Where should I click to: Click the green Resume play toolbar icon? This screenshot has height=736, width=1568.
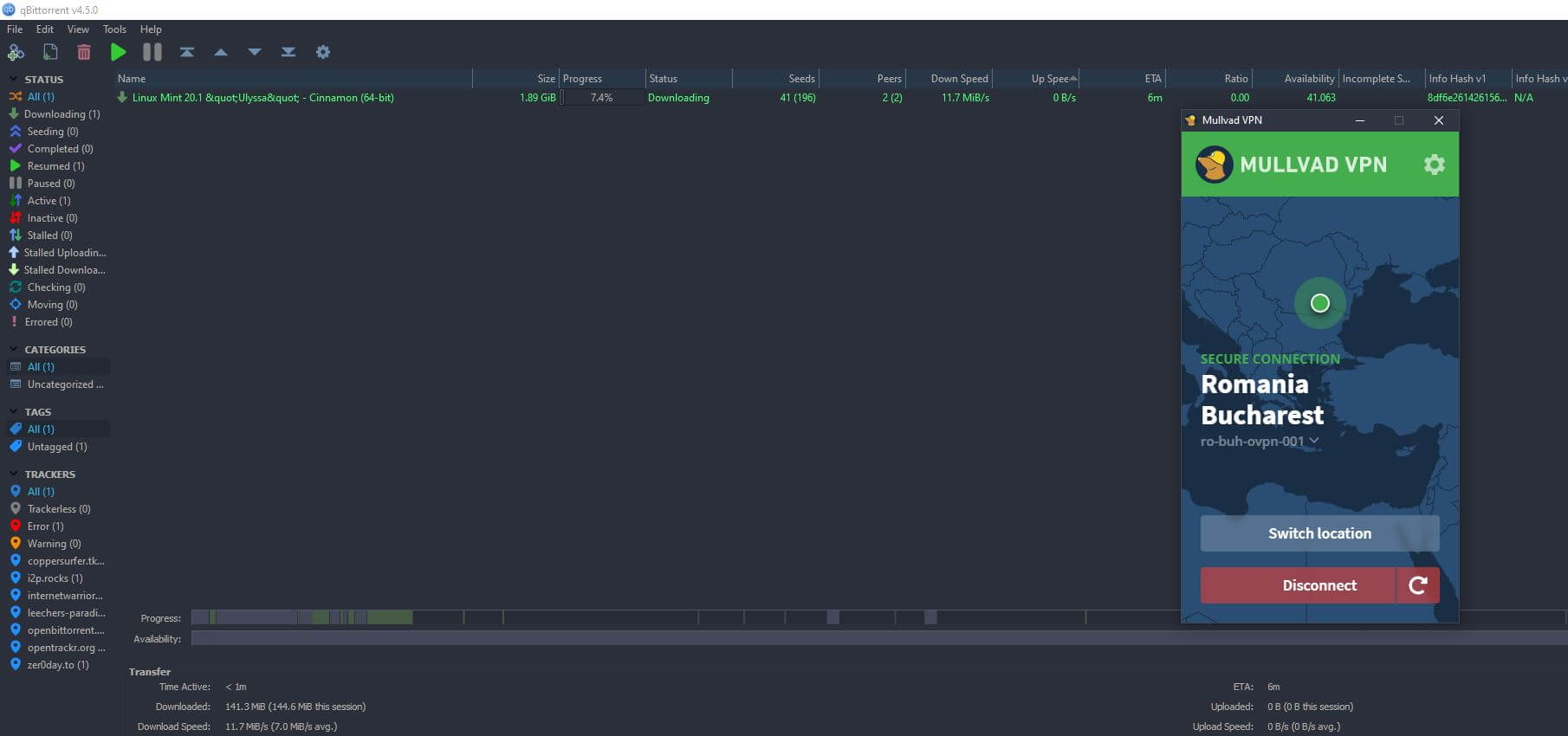pyautogui.click(x=119, y=52)
